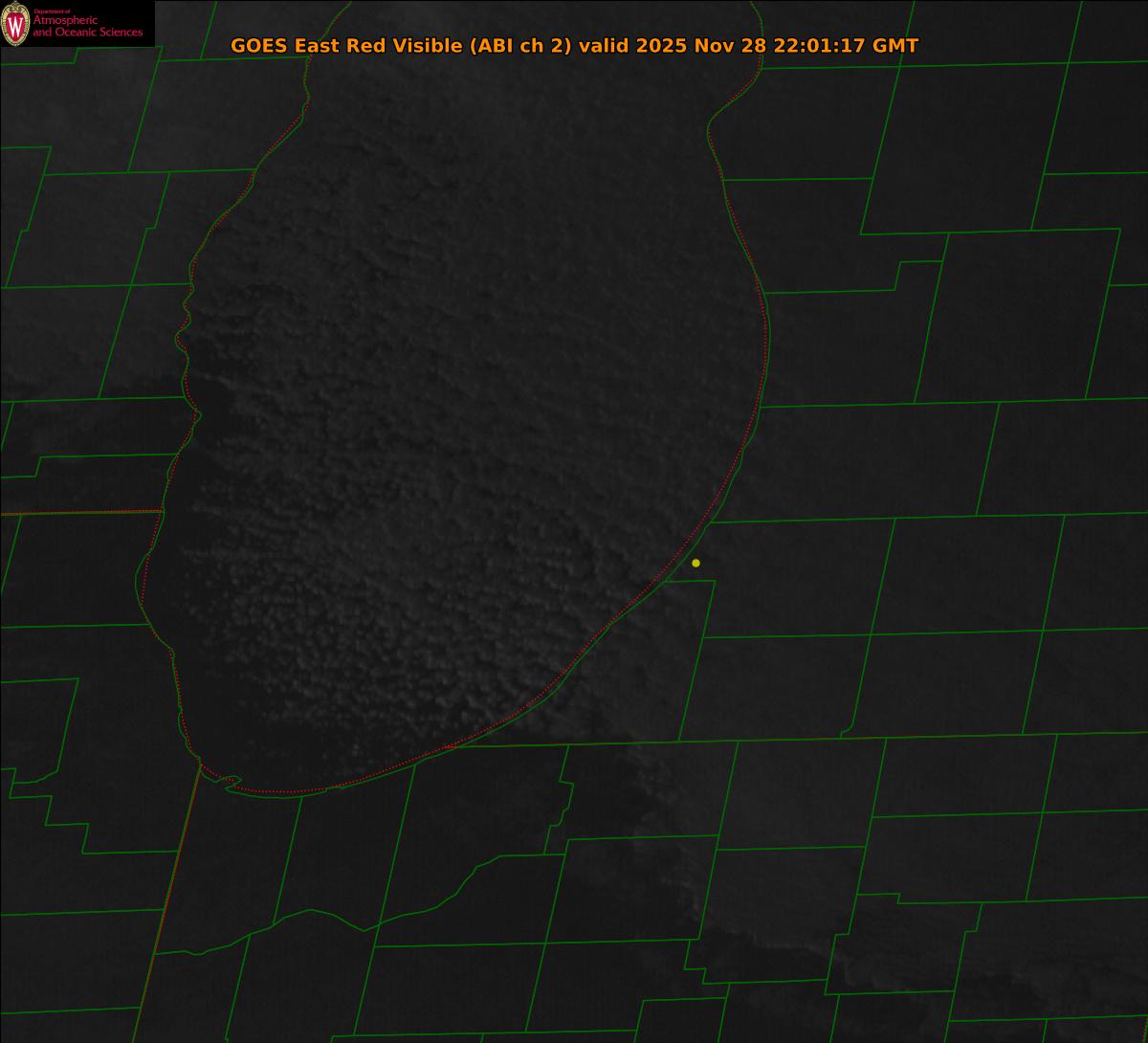Screen dimensions: 1148x1043
Task: Open the Atmospheric and Oceanic Sciences link
Action: [87, 28]
